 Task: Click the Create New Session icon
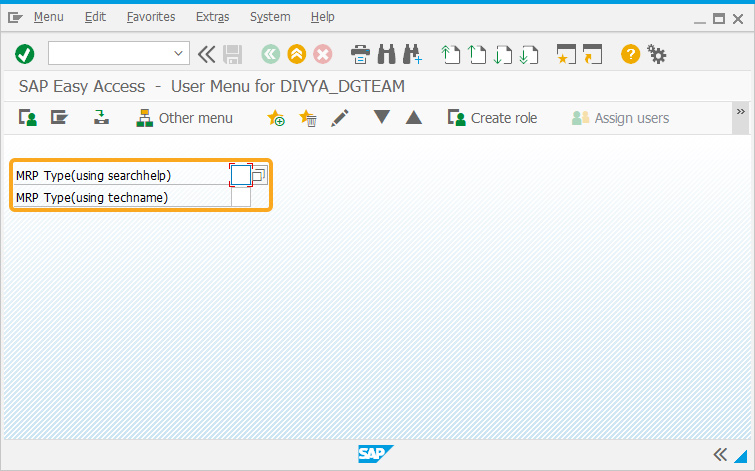(x=566, y=54)
